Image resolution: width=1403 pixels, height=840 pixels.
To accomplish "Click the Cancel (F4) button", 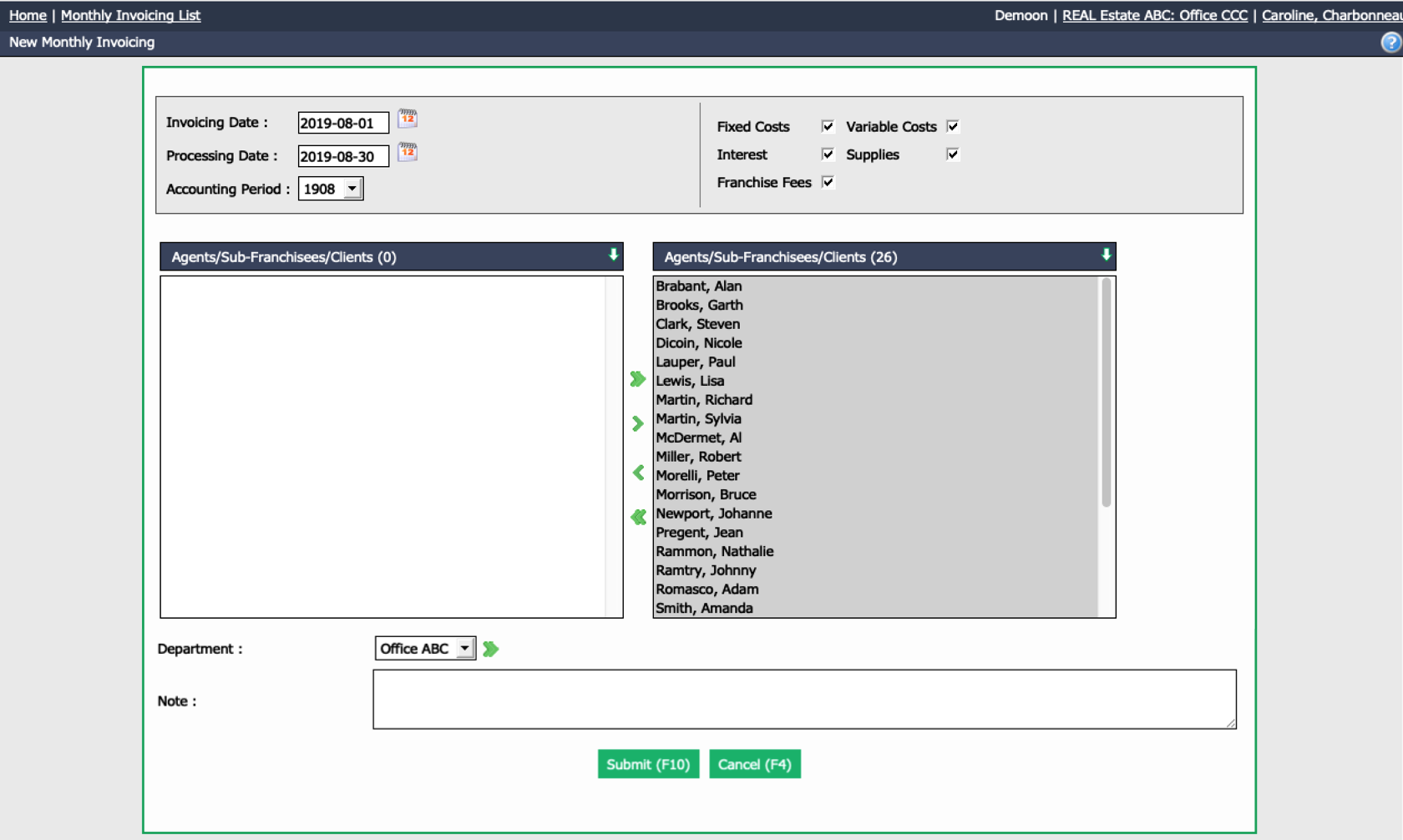I will point(755,764).
